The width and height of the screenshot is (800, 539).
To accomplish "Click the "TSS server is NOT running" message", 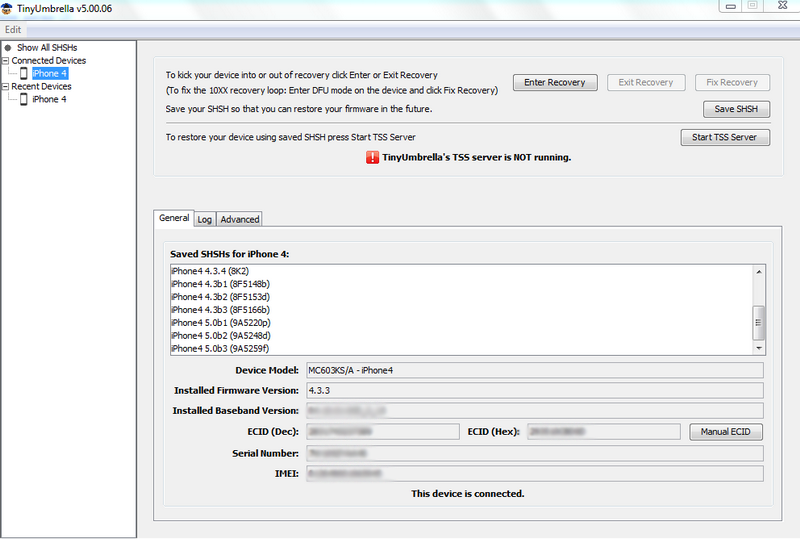I will (477, 157).
